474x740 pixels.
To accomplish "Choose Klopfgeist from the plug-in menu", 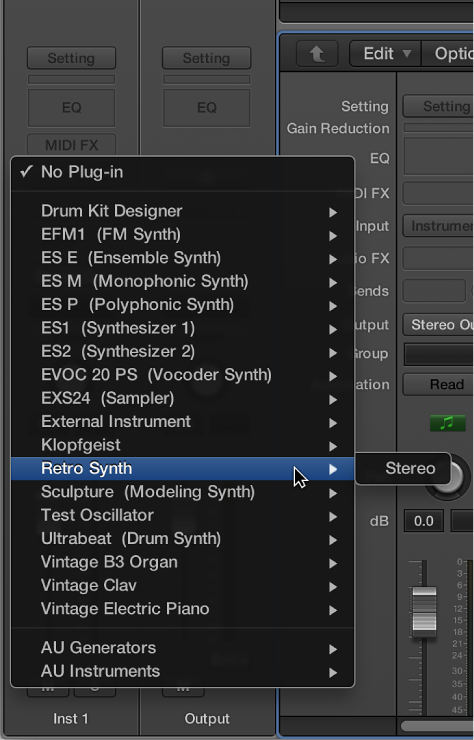I will click(183, 445).
